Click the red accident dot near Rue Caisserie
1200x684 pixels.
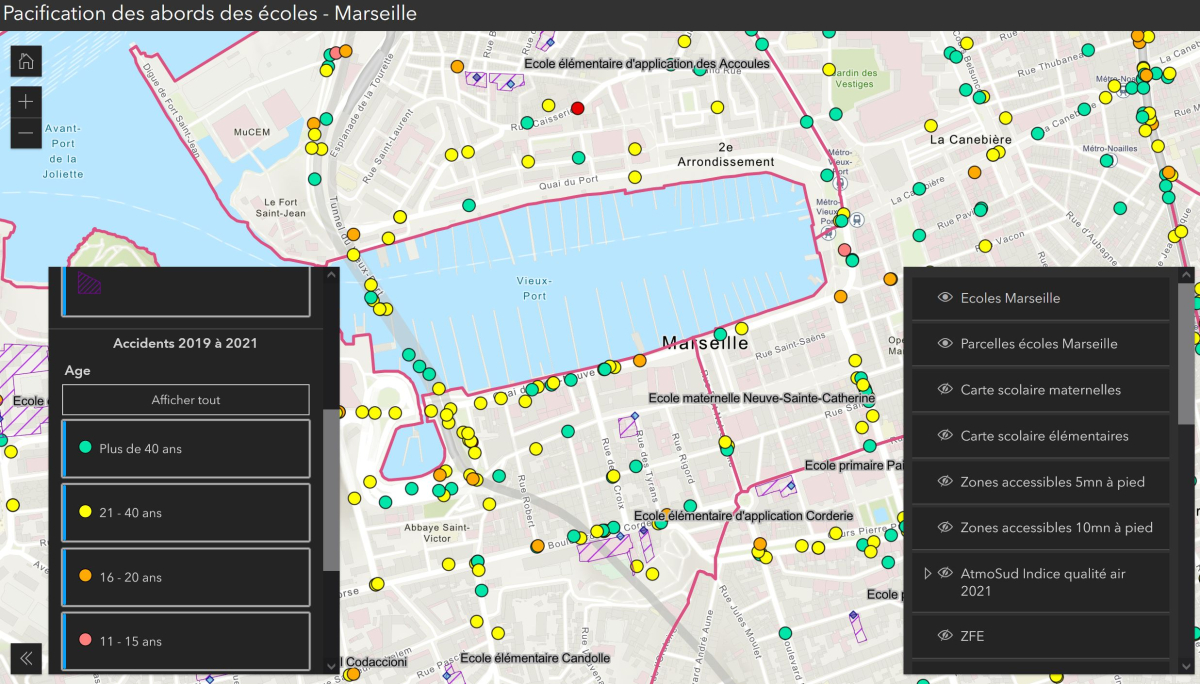577,108
